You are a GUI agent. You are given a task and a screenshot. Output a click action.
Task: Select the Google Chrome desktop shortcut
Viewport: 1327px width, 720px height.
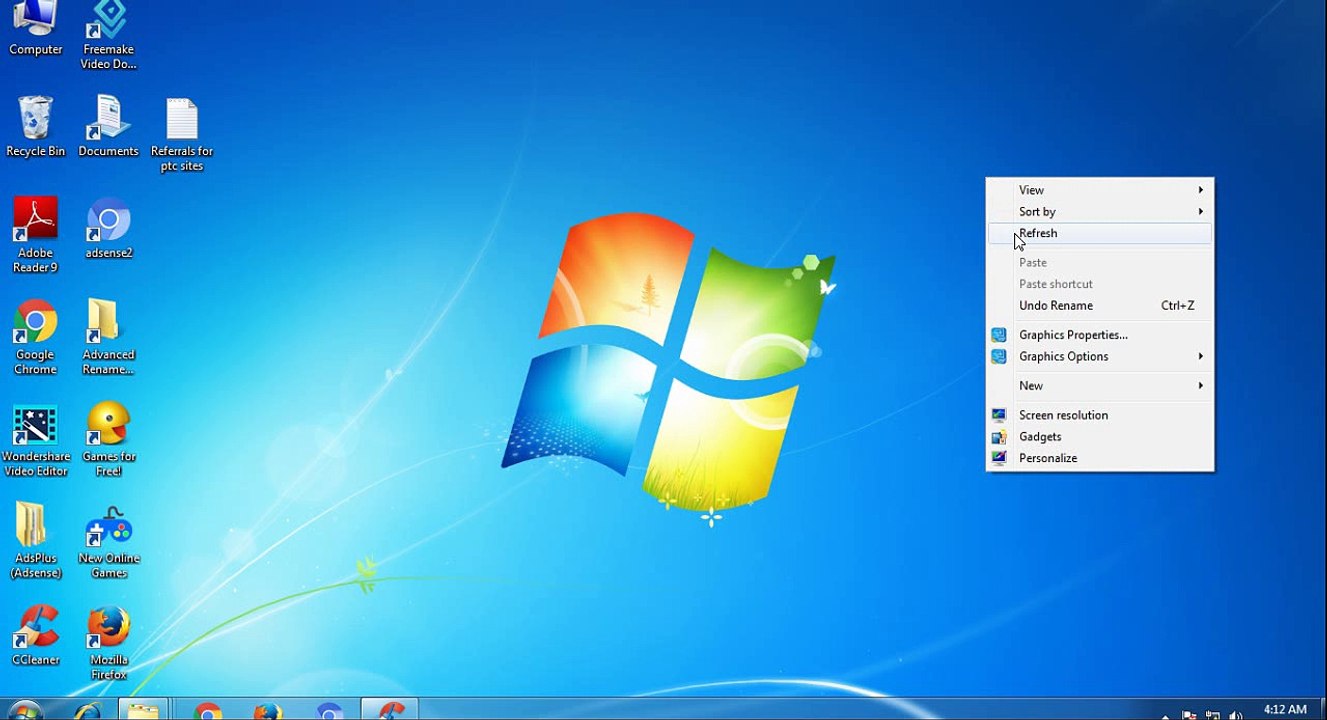click(x=35, y=337)
